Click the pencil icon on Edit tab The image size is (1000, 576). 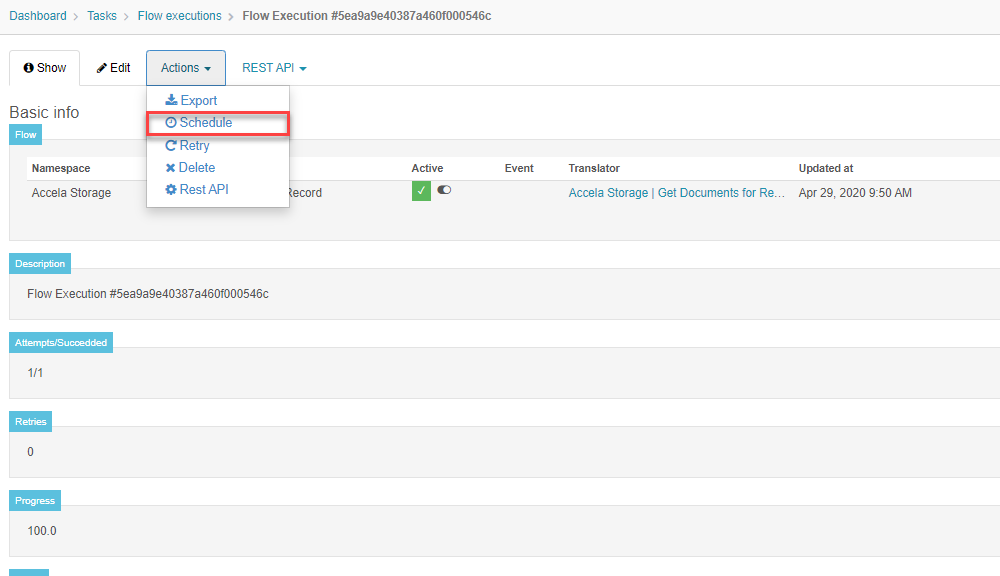(101, 68)
